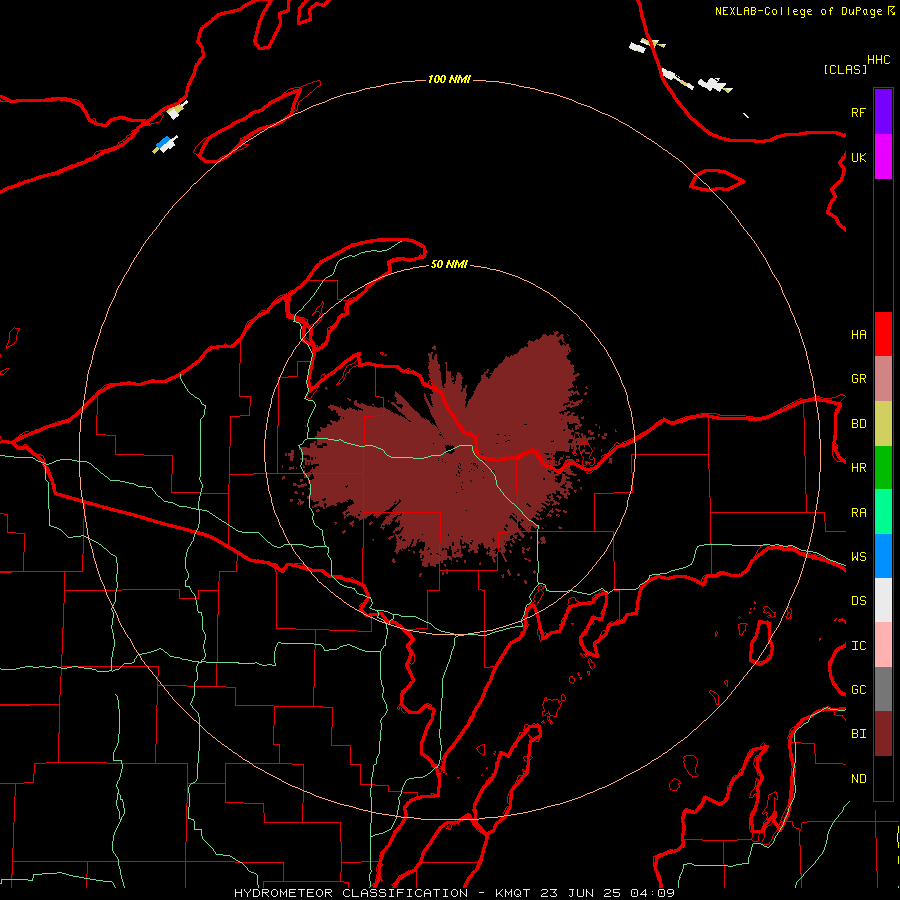
Task: Click the [CLAS] legend label
Action: 845,69
